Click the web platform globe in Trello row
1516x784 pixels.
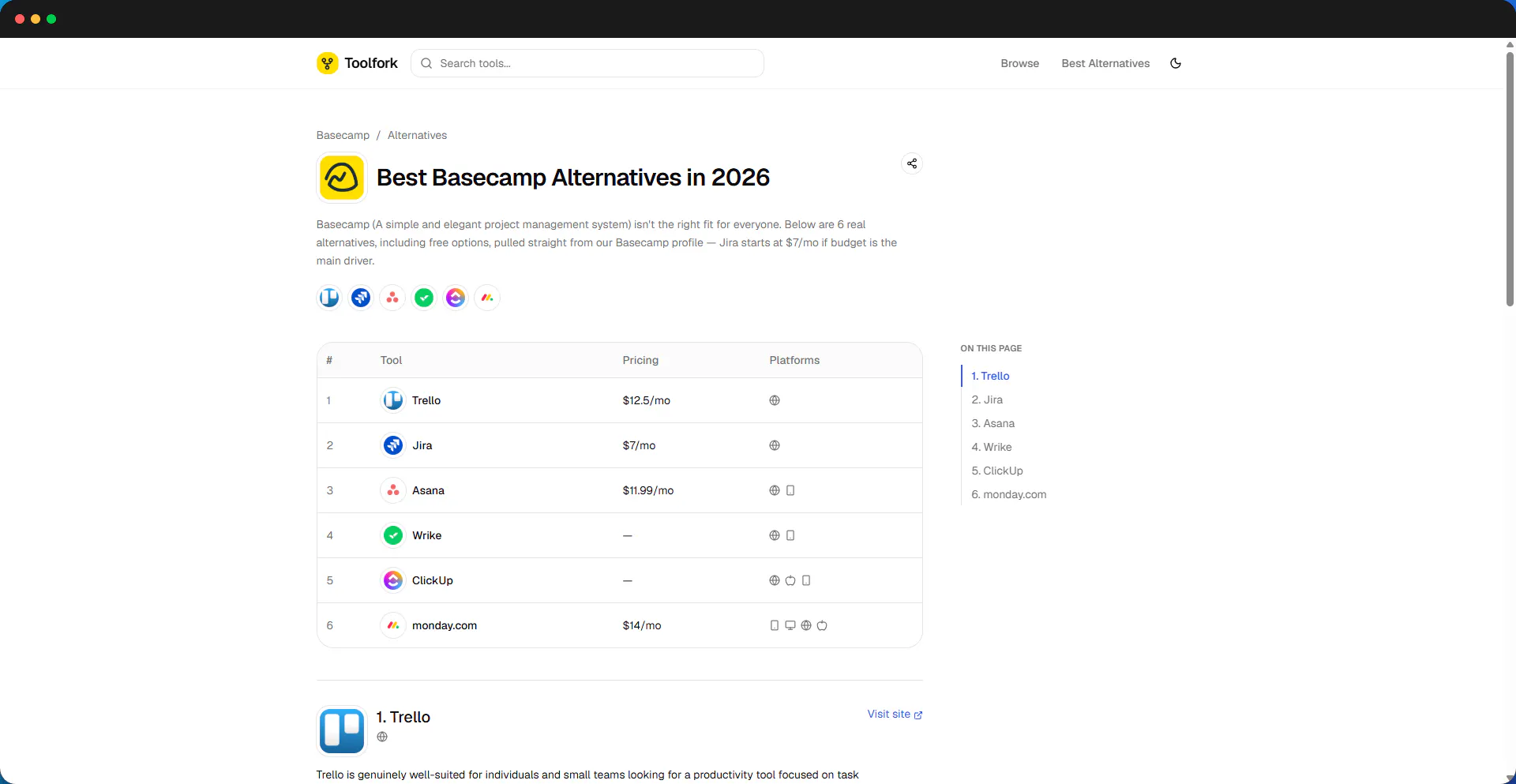coord(775,400)
